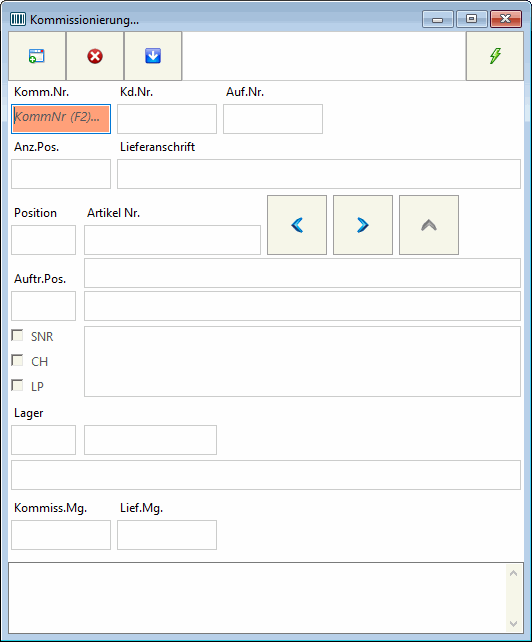
Task: Click into the Kd.Nr. field
Action: (x=167, y=119)
